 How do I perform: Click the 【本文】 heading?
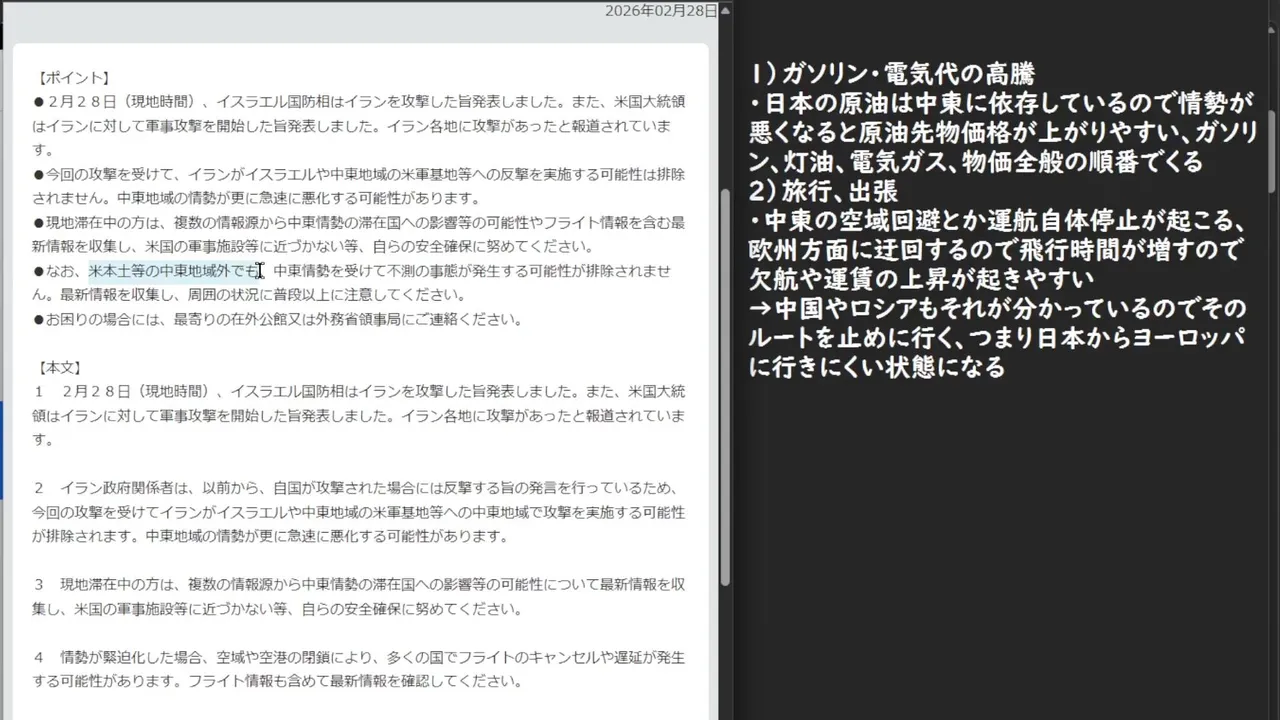click(61, 368)
